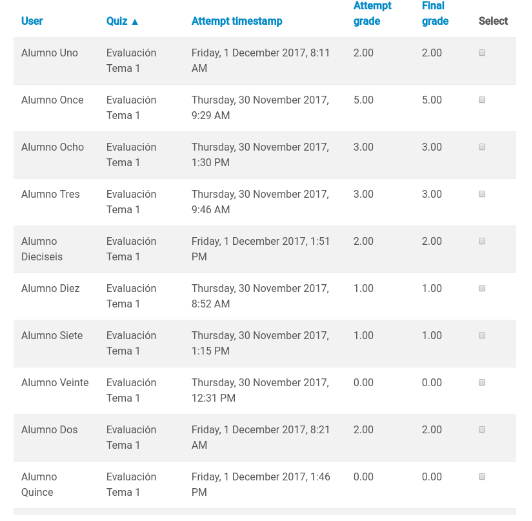Click the Quiz ascending sort arrow

[135, 22]
